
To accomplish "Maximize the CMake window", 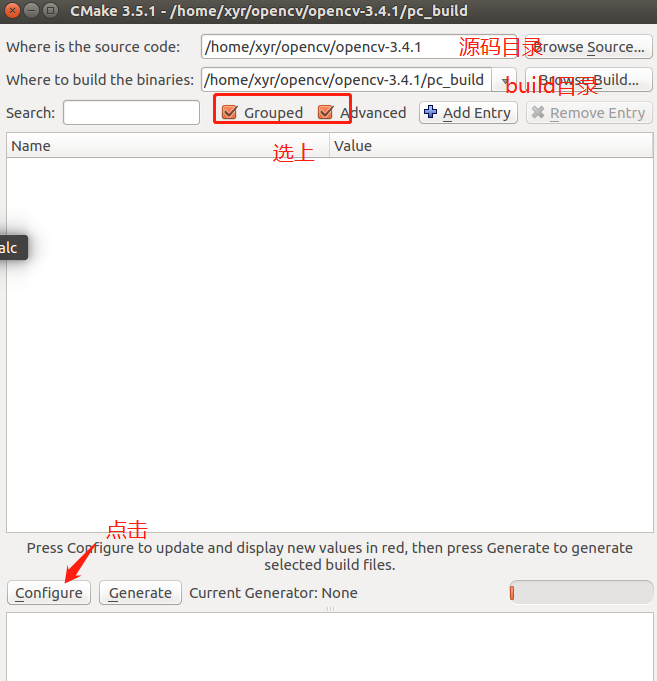I will (x=50, y=10).
